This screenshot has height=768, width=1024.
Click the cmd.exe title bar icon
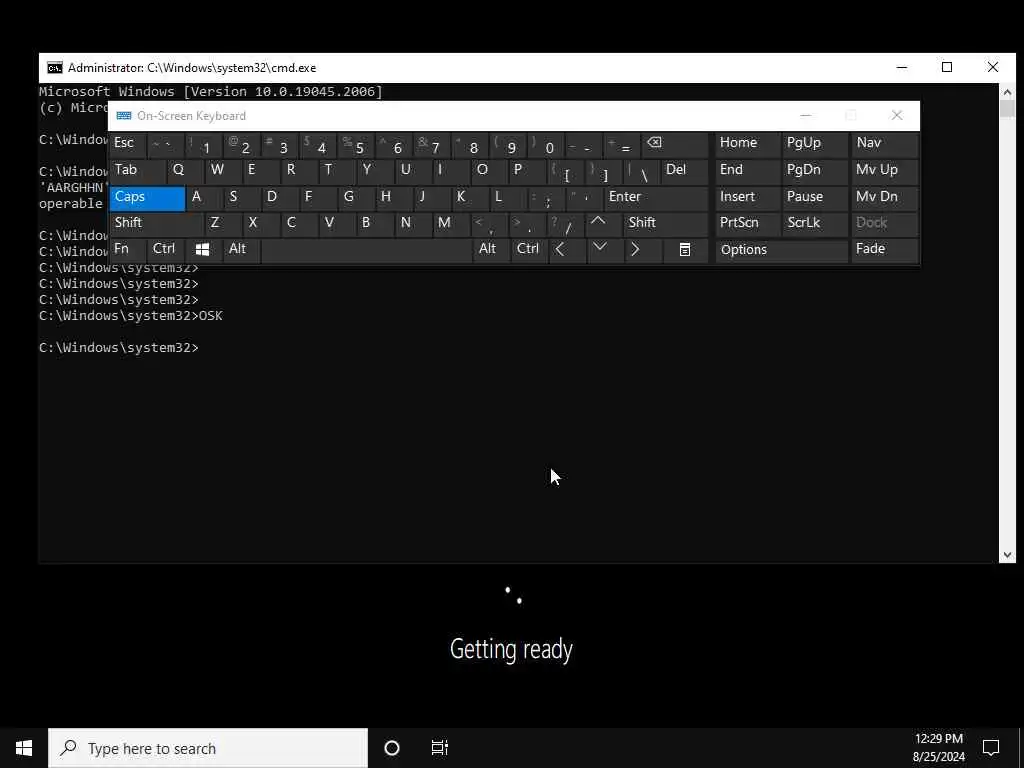(x=55, y=68)
